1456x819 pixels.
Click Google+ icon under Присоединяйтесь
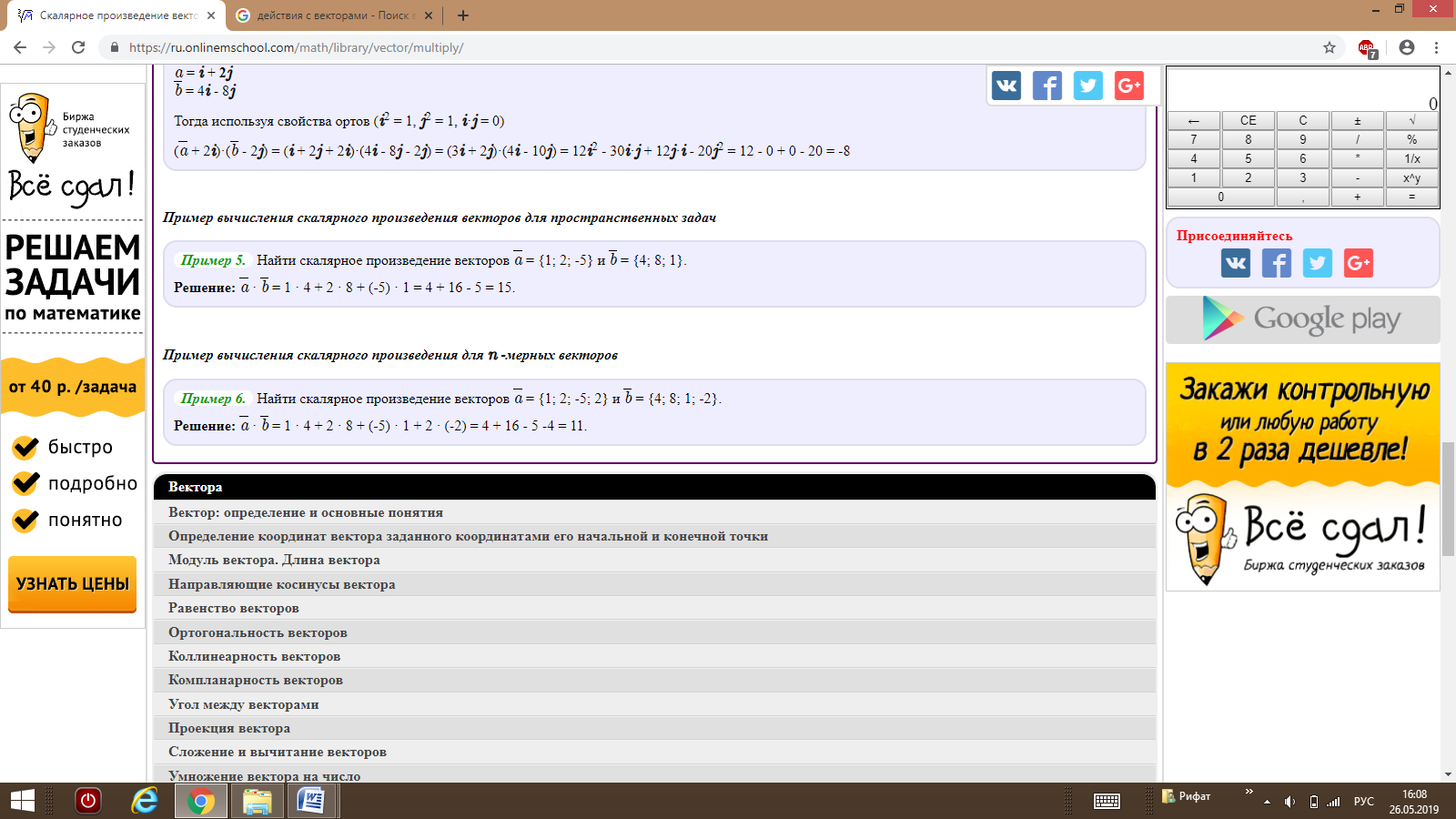(x=1358, y=263)
